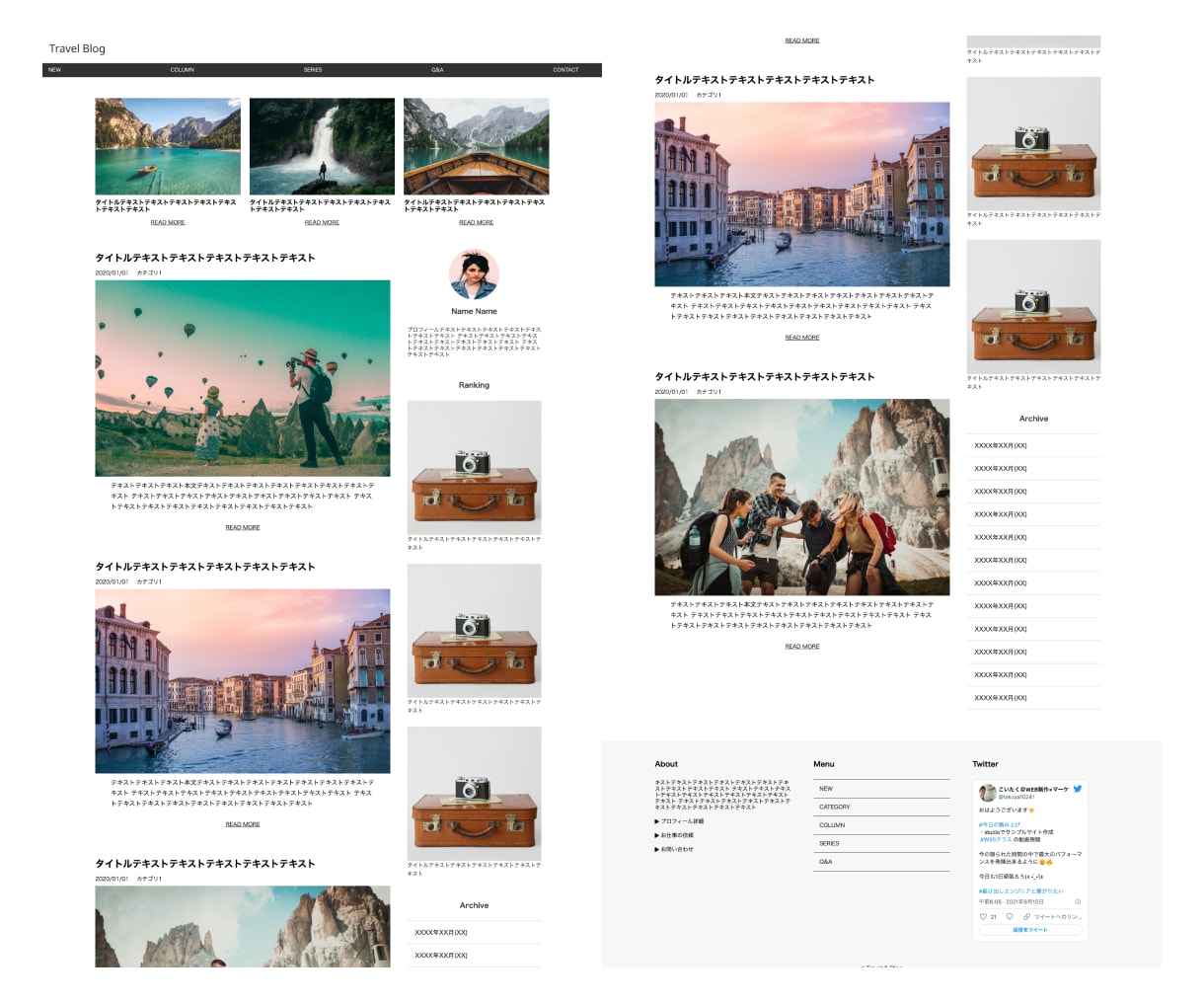
Task: Click the info circle icon beside tweet date
Action: tap(1078, 901)
